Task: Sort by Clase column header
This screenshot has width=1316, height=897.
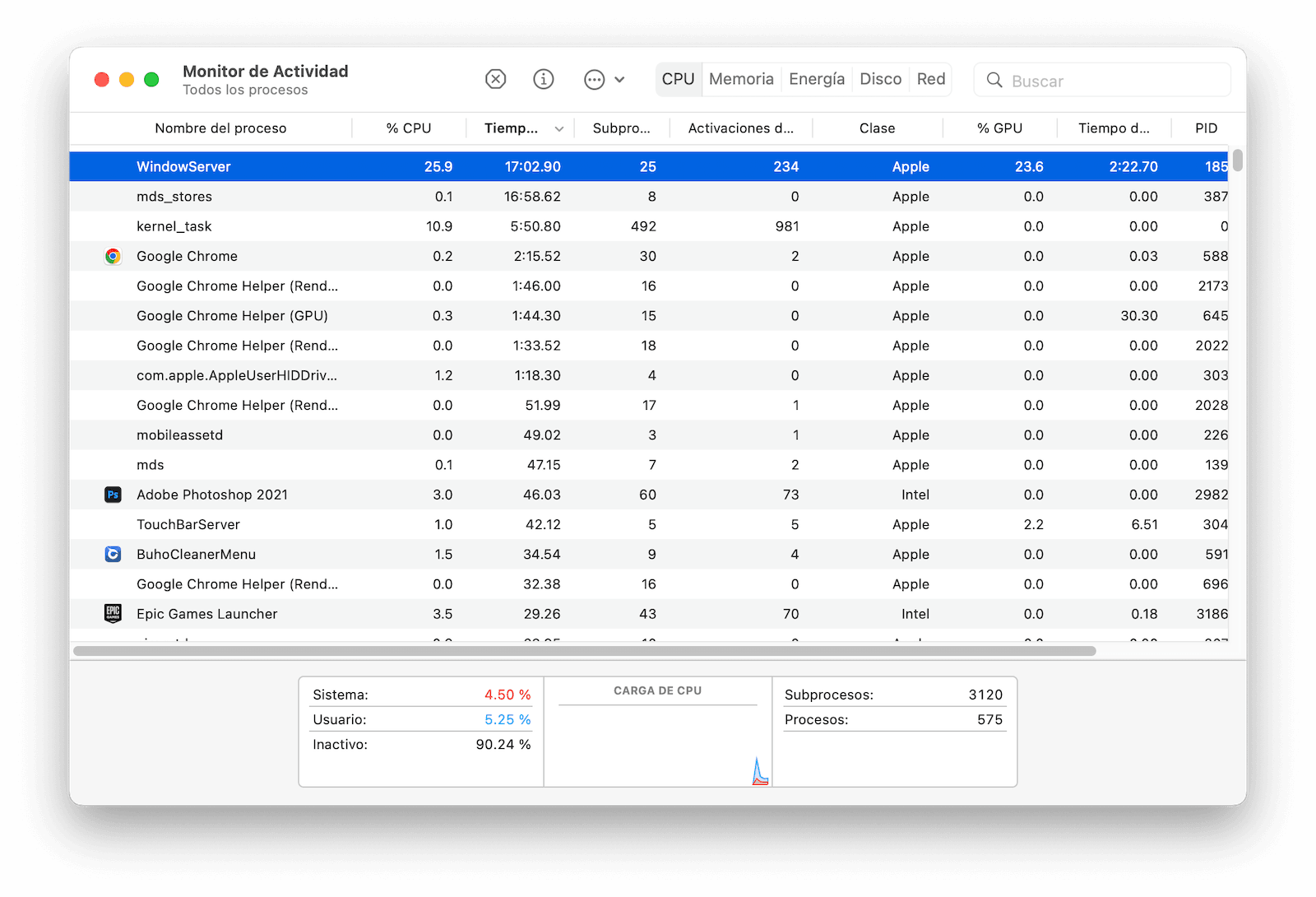Action: [877, 128]
